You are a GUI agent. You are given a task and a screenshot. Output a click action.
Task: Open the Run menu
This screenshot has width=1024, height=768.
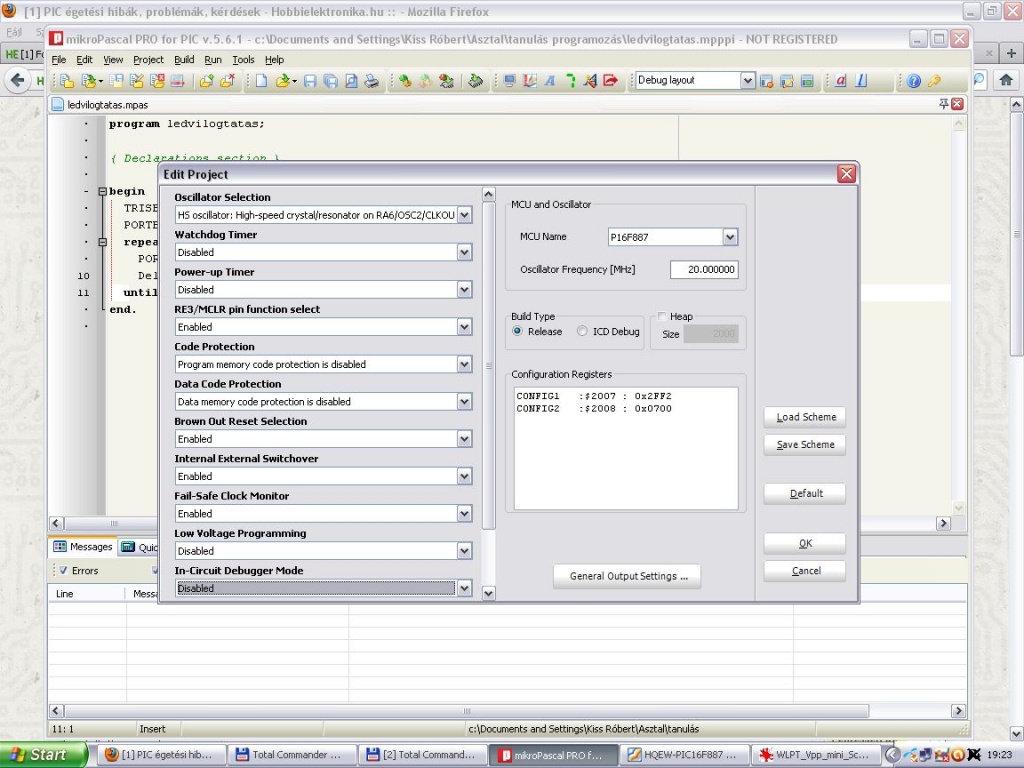(x=213, y=59)
